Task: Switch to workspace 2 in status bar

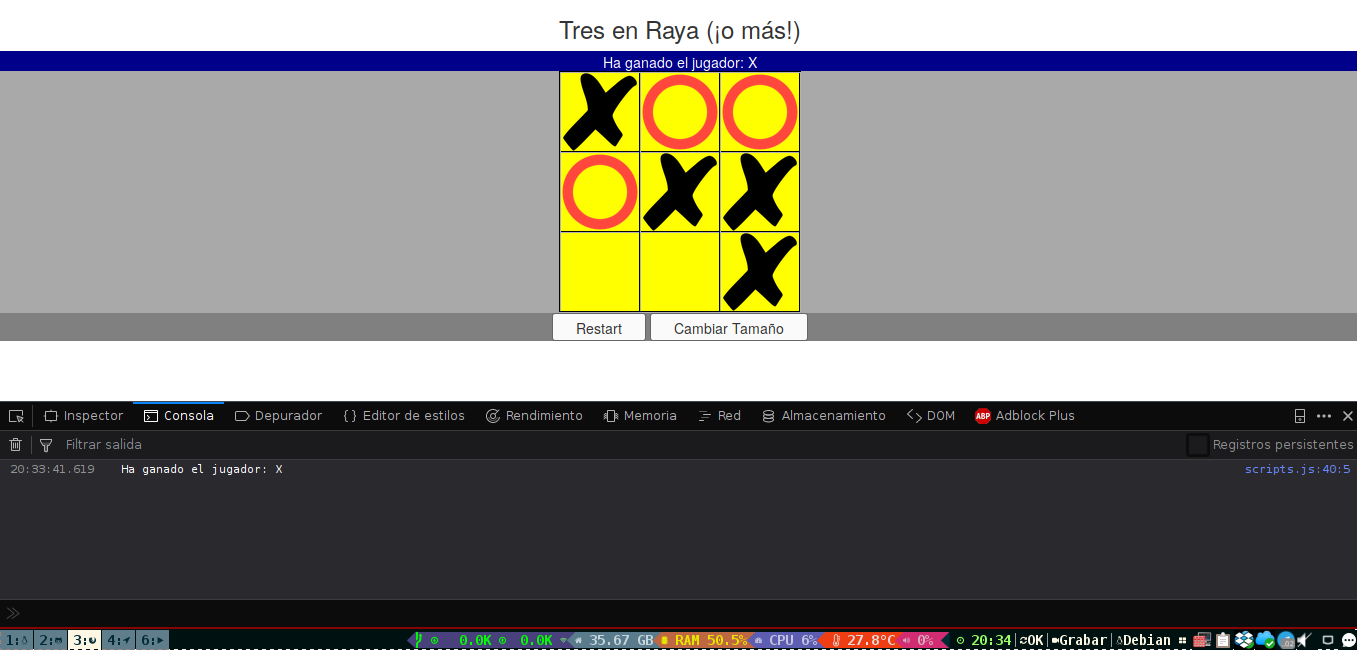Action: pos(51,640)
